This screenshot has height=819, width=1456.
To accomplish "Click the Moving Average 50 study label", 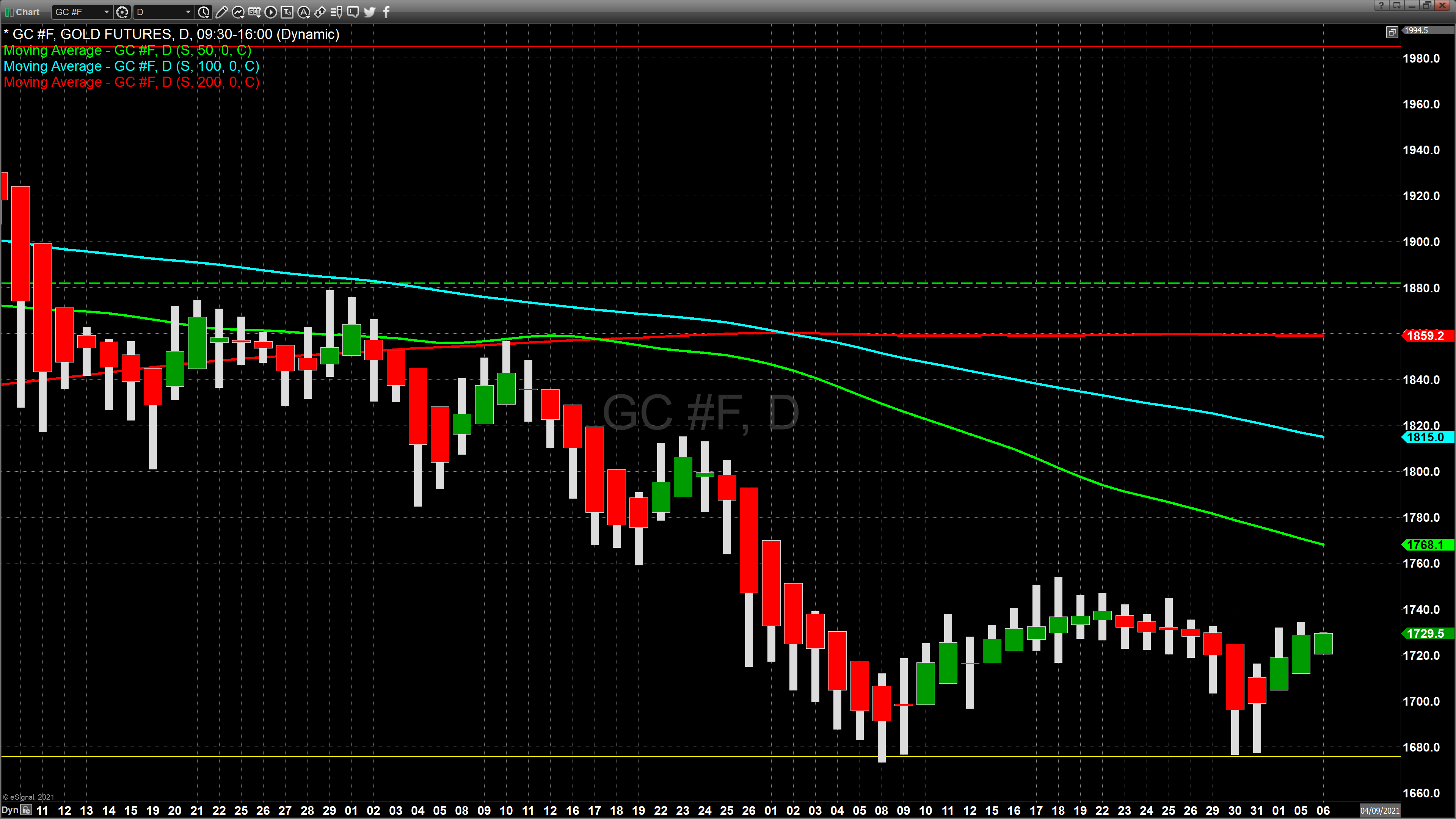I will (127, 50).
